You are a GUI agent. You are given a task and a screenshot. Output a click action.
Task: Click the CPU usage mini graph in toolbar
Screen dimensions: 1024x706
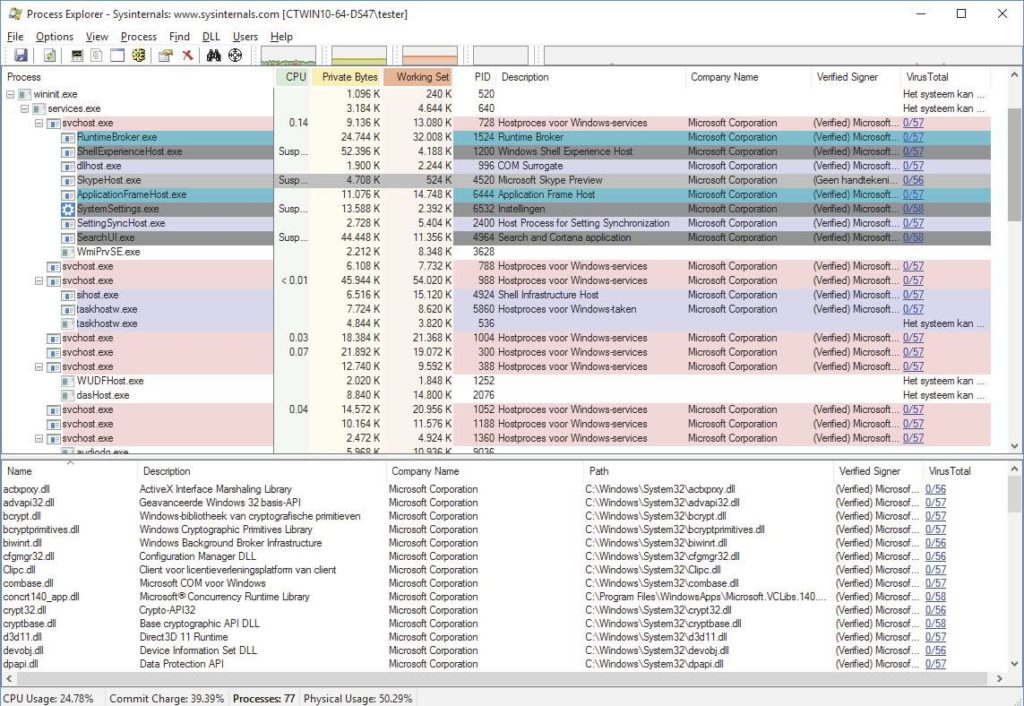click(290, 55)
